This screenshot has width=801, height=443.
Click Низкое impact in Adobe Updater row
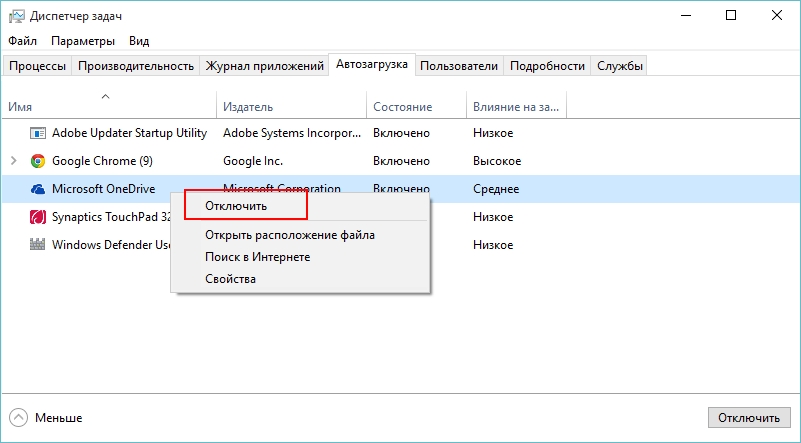point(493,133)
